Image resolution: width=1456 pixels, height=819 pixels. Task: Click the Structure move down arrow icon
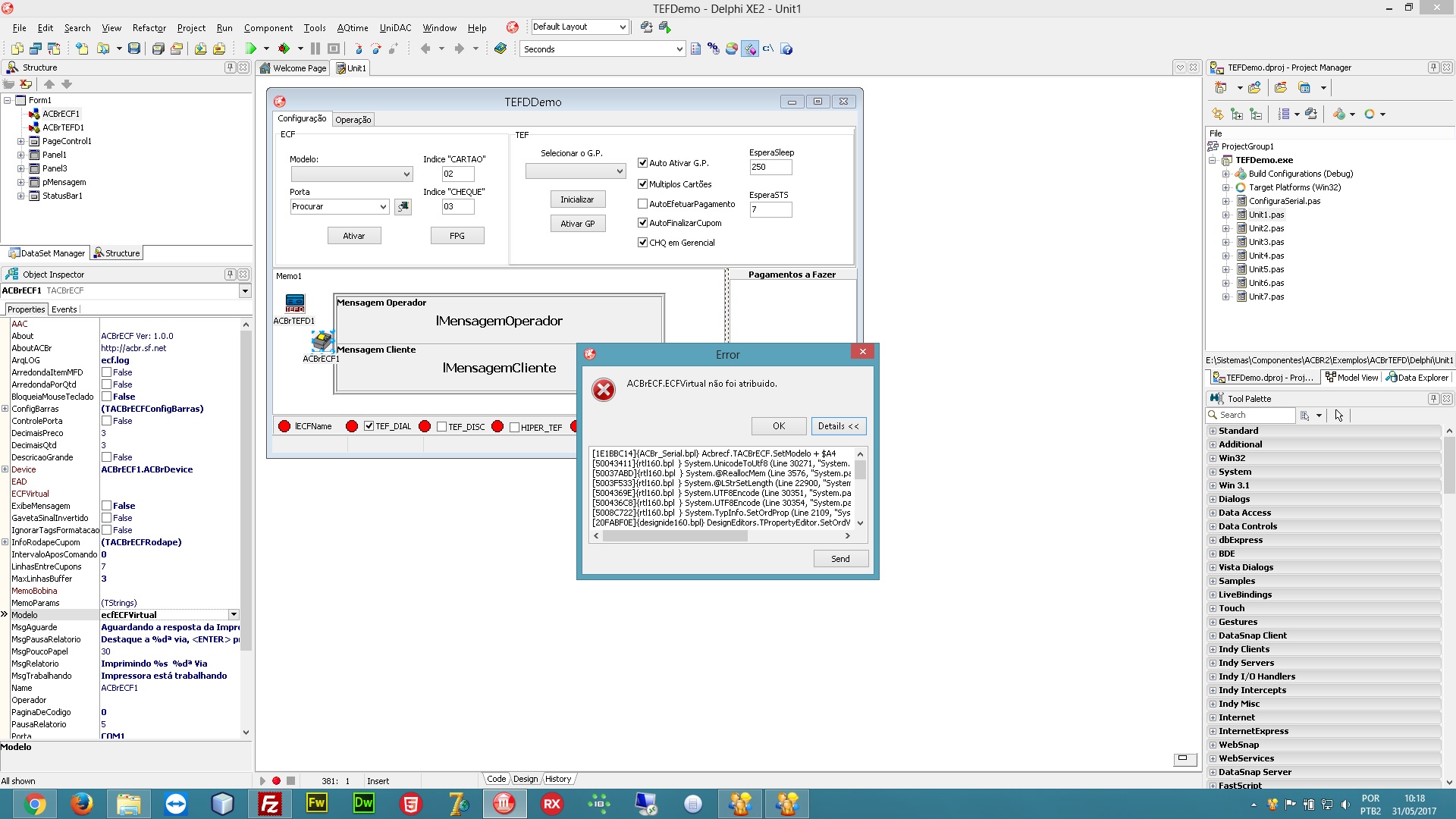pos(67,84)
